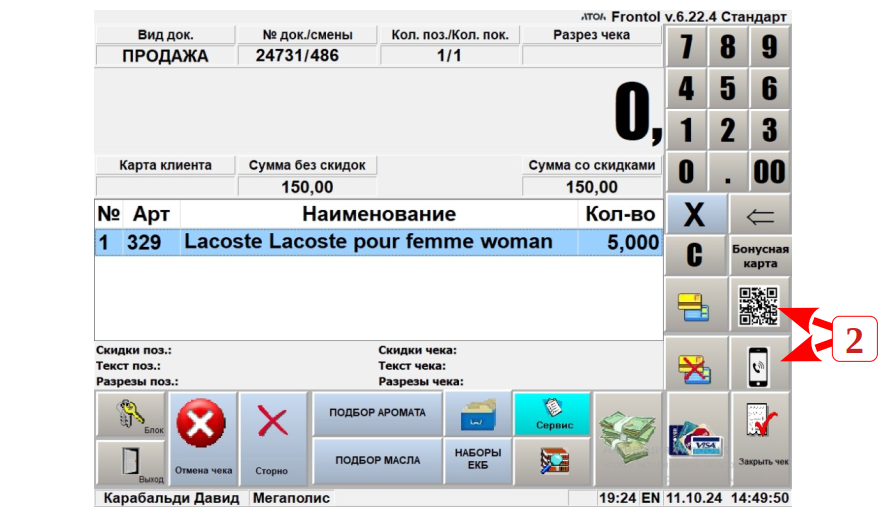The width and height of the screenshot is (891, 518).
Task: Click the 19:24 status bar entry
Action: (x=617, y=498)
